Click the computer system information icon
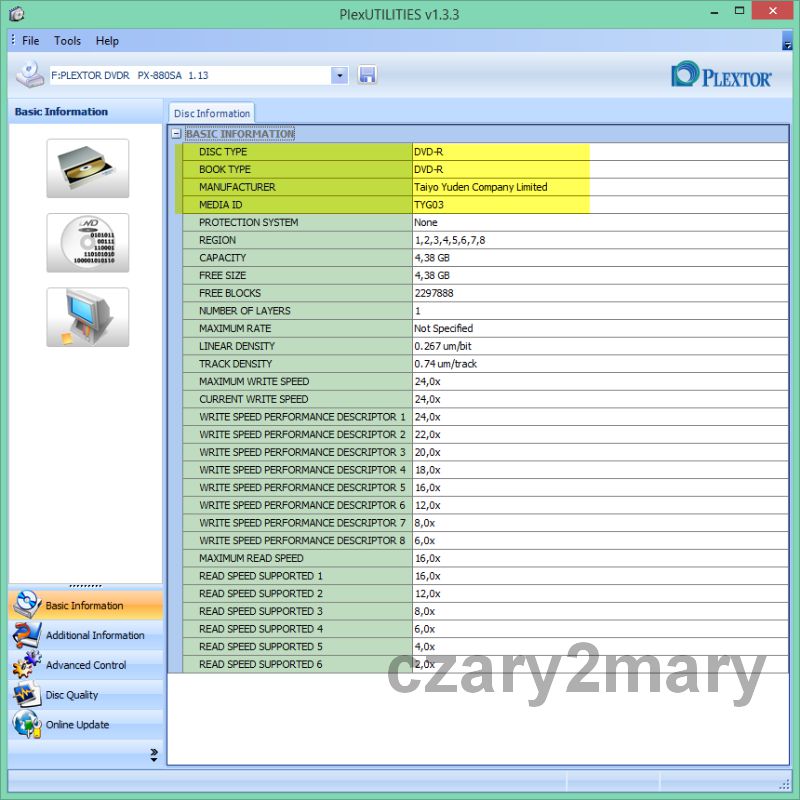Viewport: 800px width, 800px height. [88, 317]
